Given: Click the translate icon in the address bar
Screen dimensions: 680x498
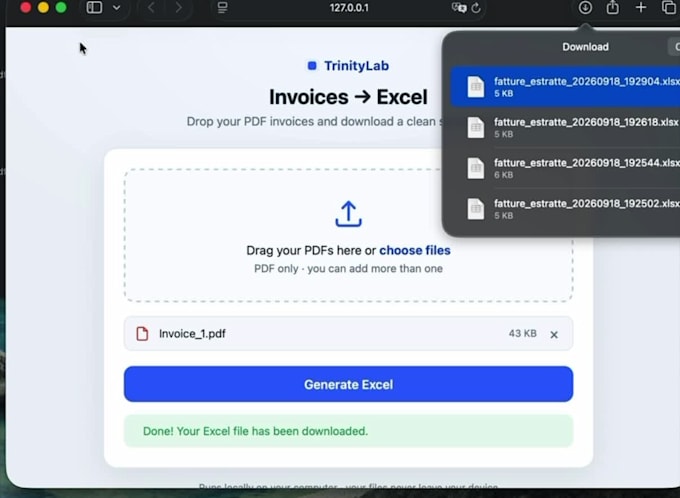Looking at the screenshot, I should [x=458, y=8].
